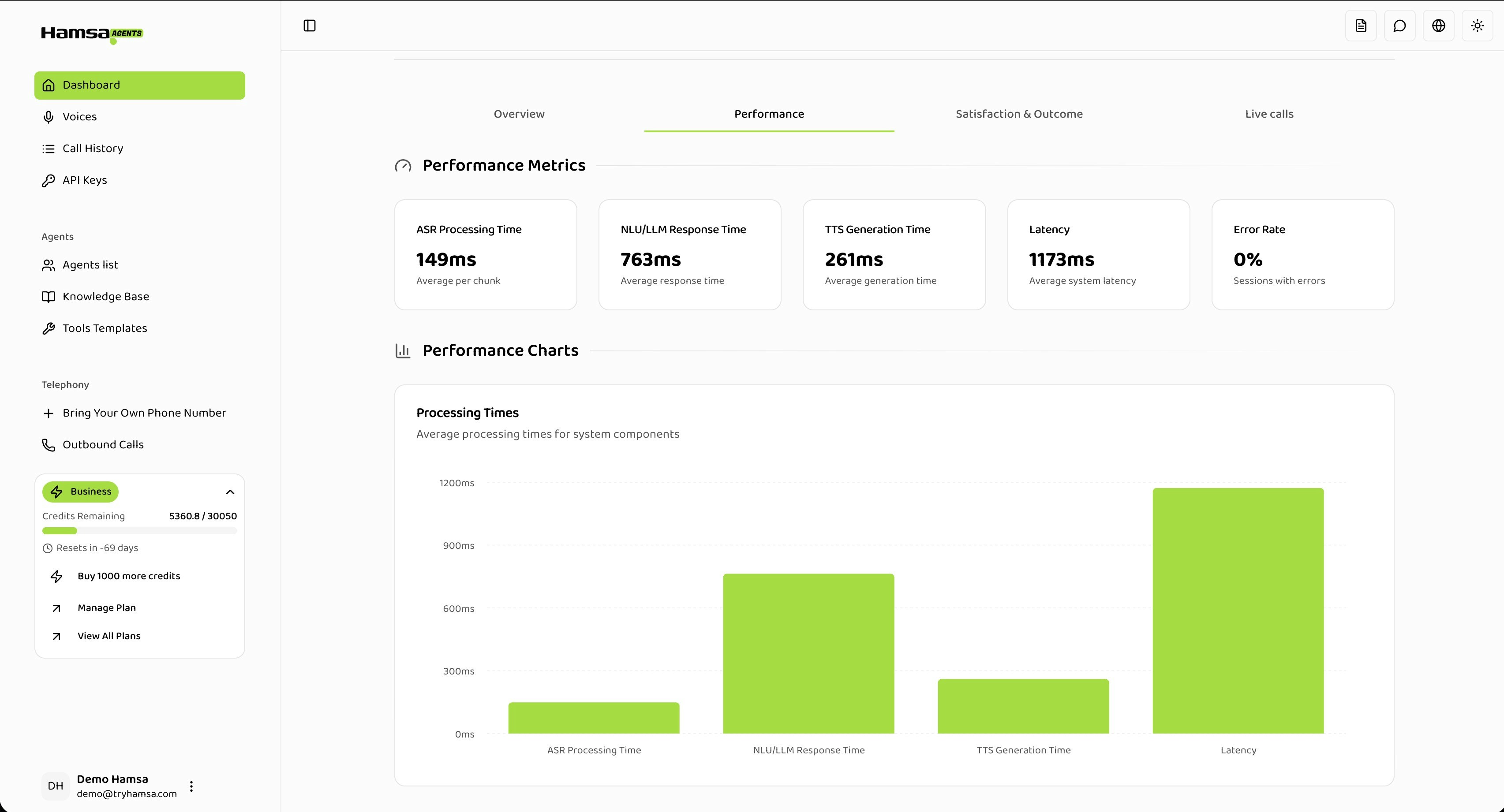Open the documentation icon in the top bar

(1360, 26)
